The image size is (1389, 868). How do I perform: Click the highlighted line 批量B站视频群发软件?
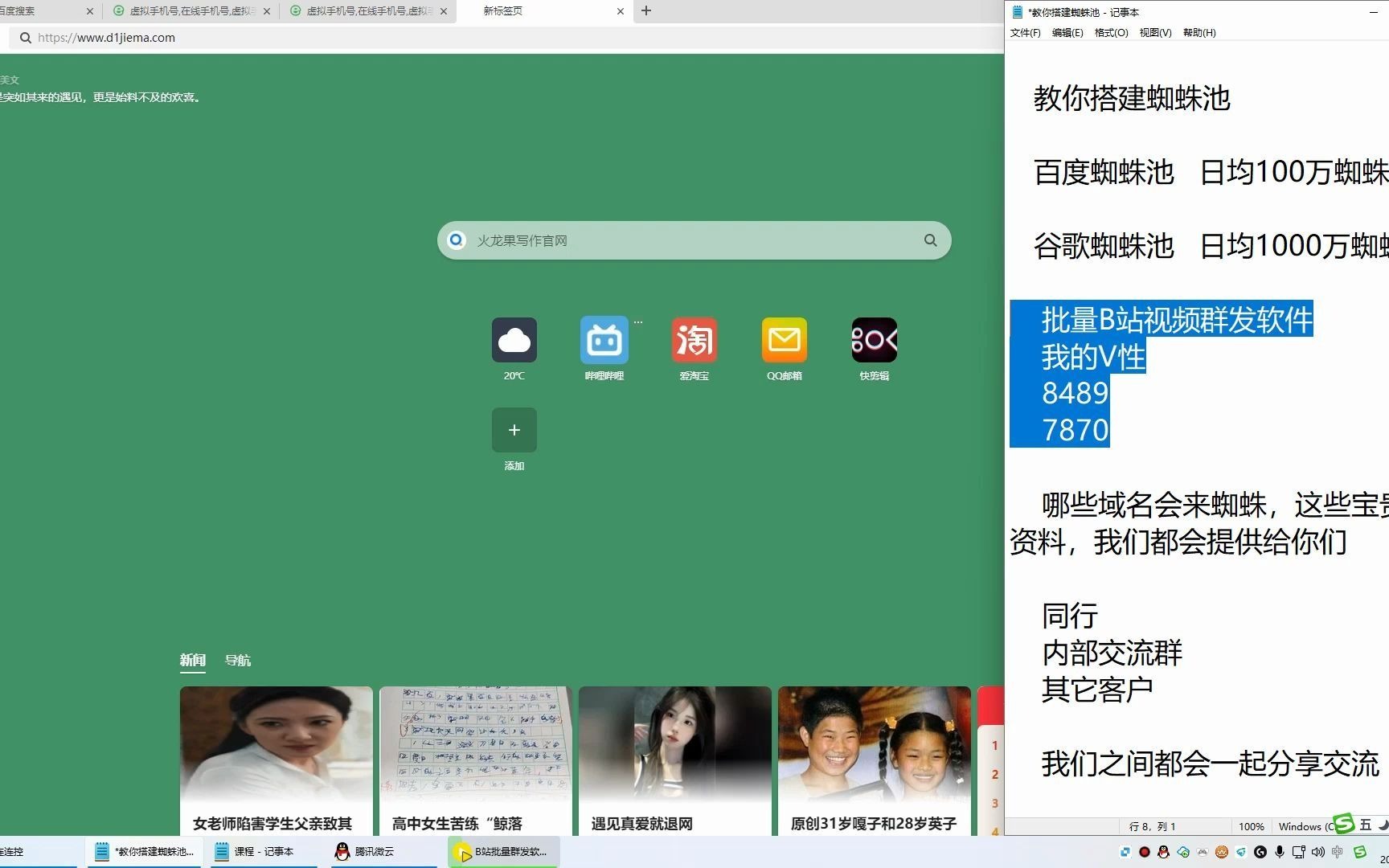[x=1177, y=320]
